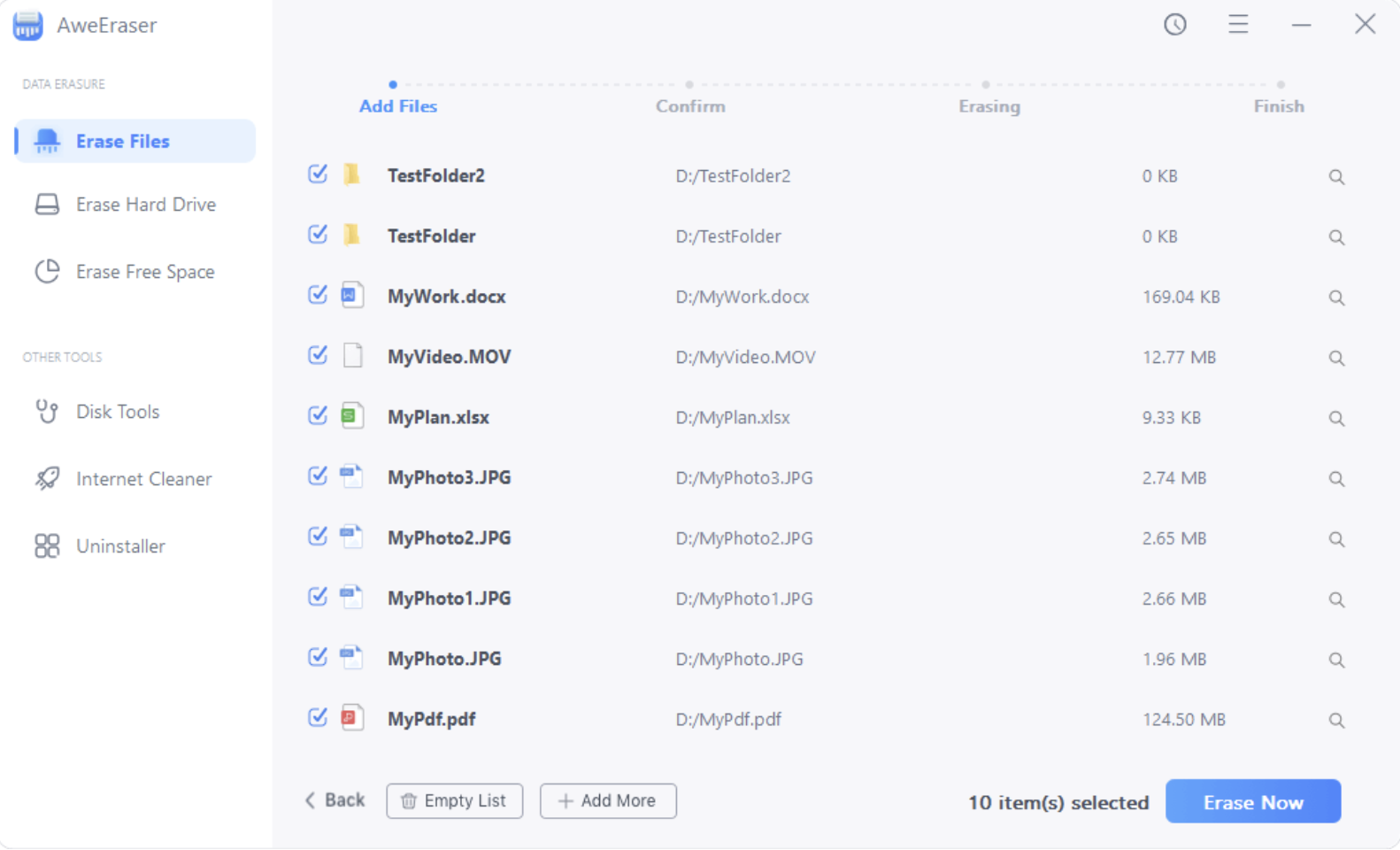The height and width of the screenshot is (850, 1400).
Task: Uncheck the MyPlan.xlsx checkbox
Action: click(318, 414)
